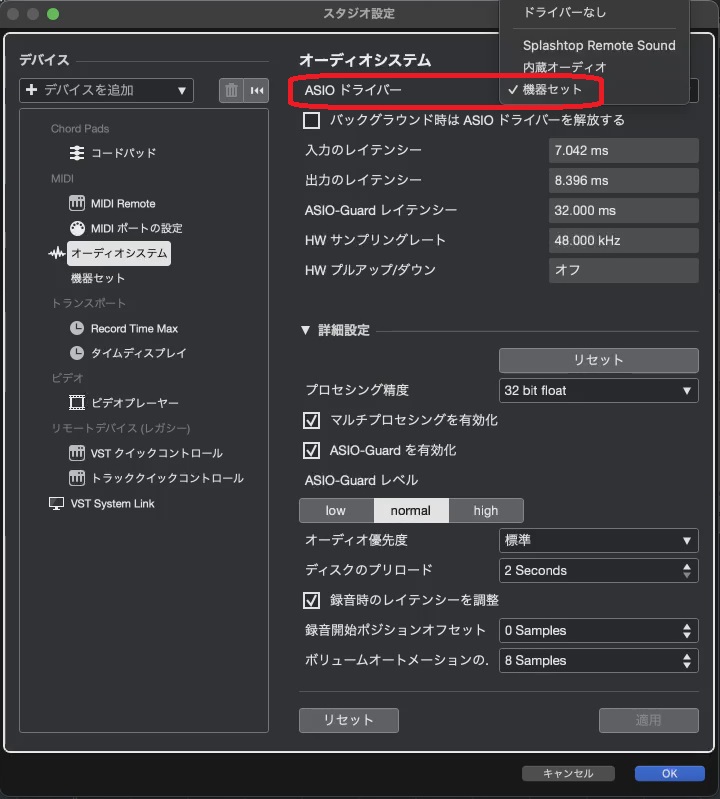Click the reset-to-start icon beside trash
This screenshot has width=720, height=799.
click(x=257, y=90)
